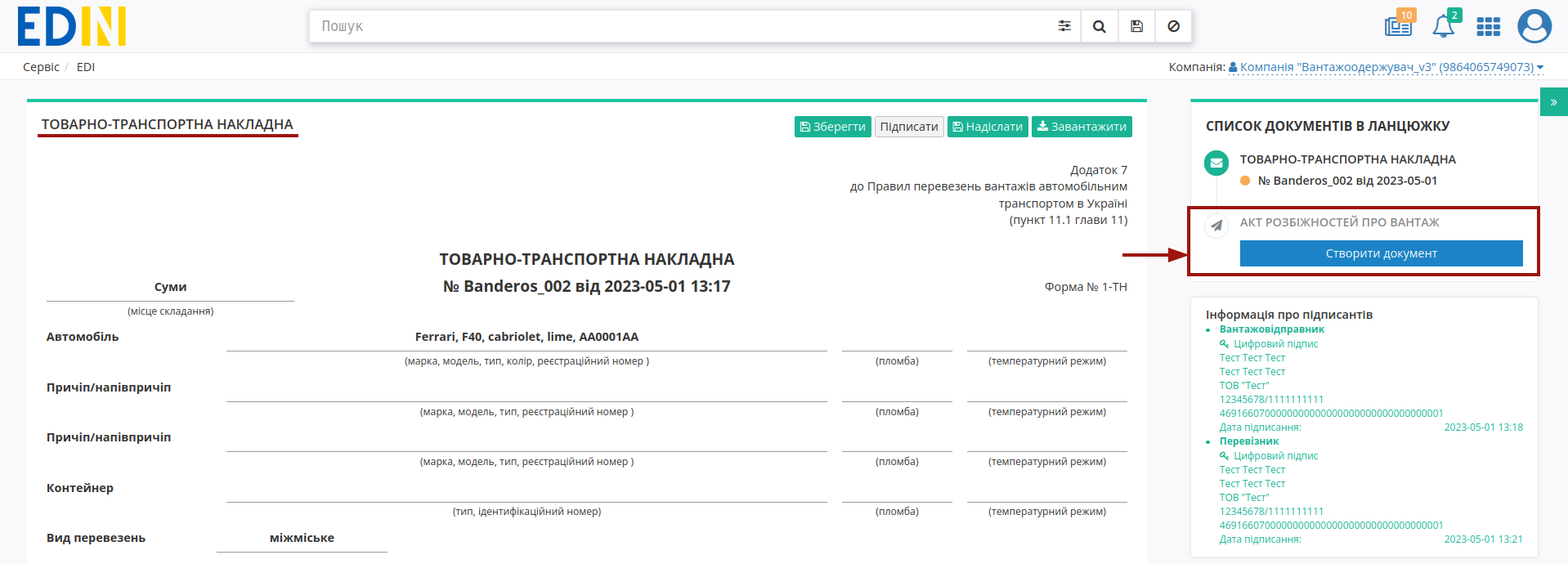This screenshot has width=1568, height=564.
Task: Click the Завантажити button
Action: [x=1082, y=127]
